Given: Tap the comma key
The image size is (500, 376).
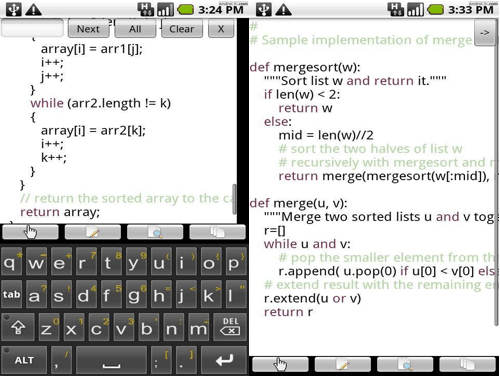Looking at the screenshot, I should coord(61,360).
